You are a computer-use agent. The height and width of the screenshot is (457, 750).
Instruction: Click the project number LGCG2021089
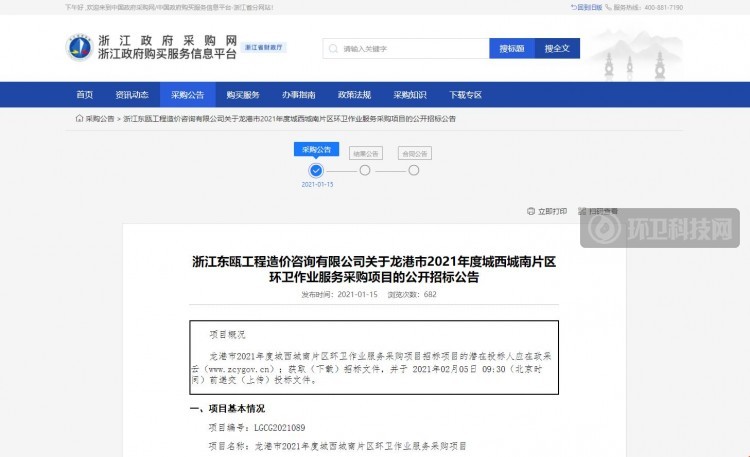tap(280, 428)
